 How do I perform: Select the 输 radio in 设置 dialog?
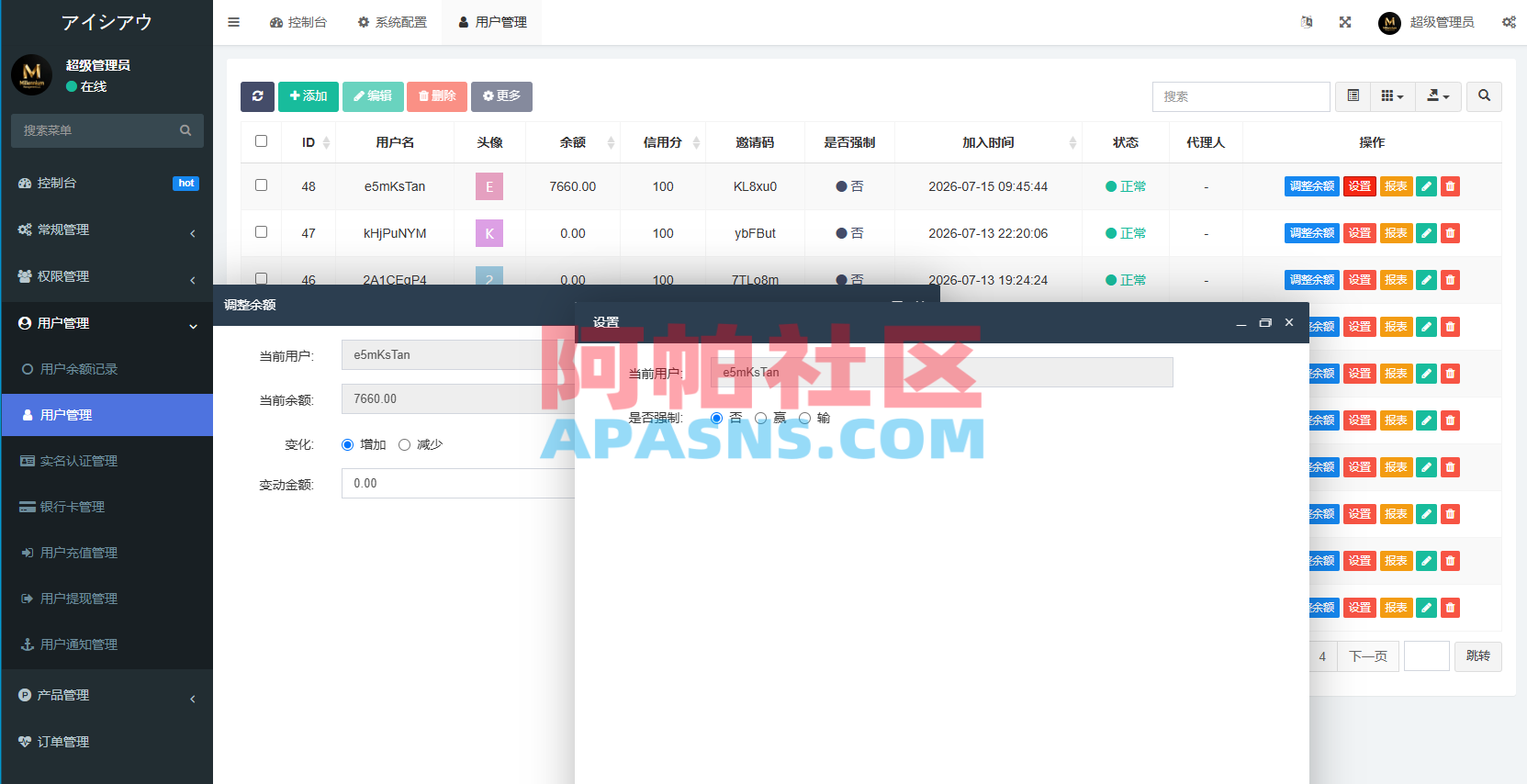tap(804, 419)
